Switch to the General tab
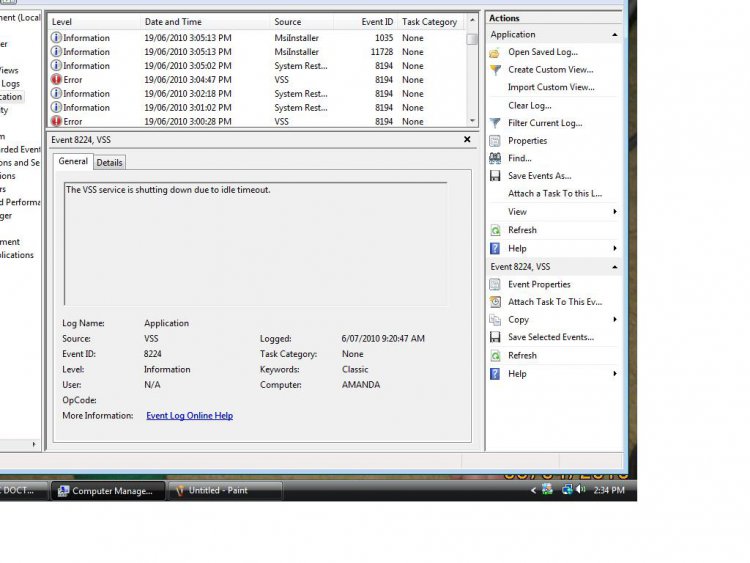 click(73, 162)
